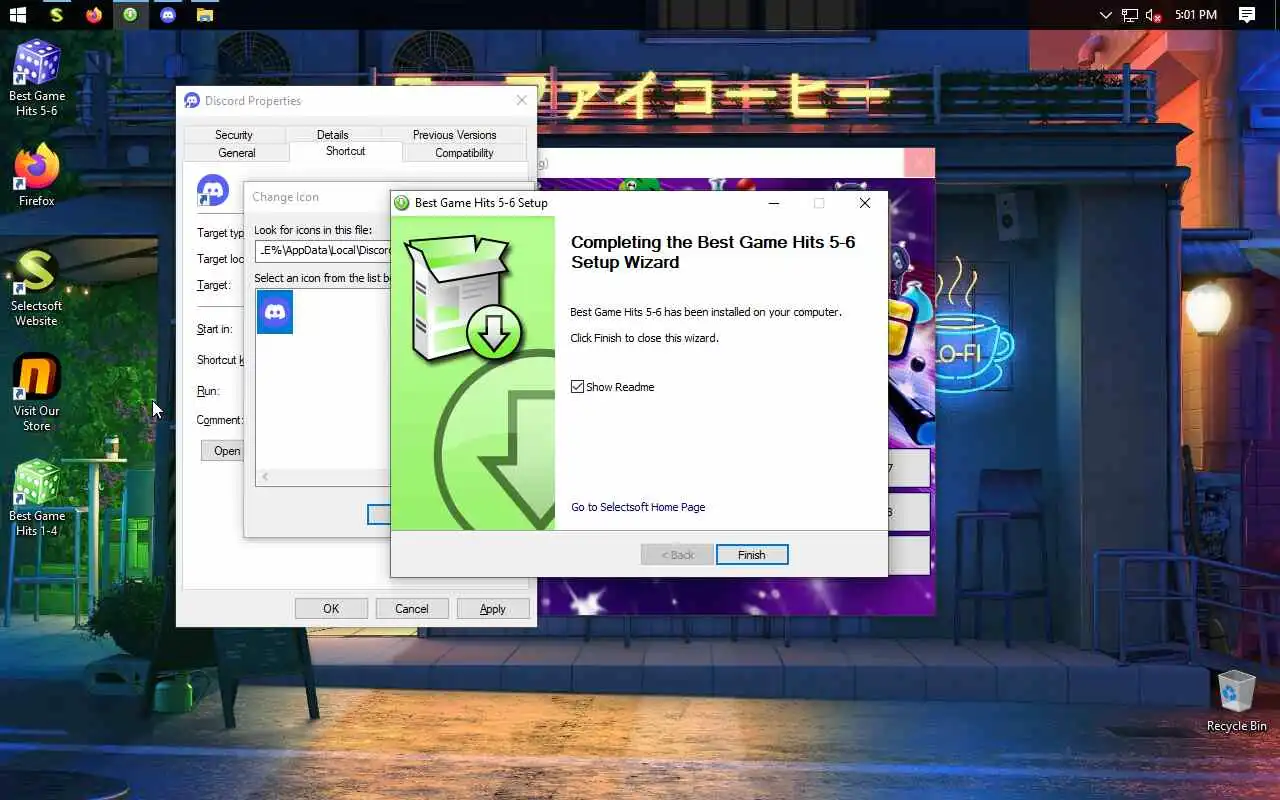Select the Visit Our Store desktop icon
The height and width of the screenshot is (800, 1280).
[x=36, y=393]
